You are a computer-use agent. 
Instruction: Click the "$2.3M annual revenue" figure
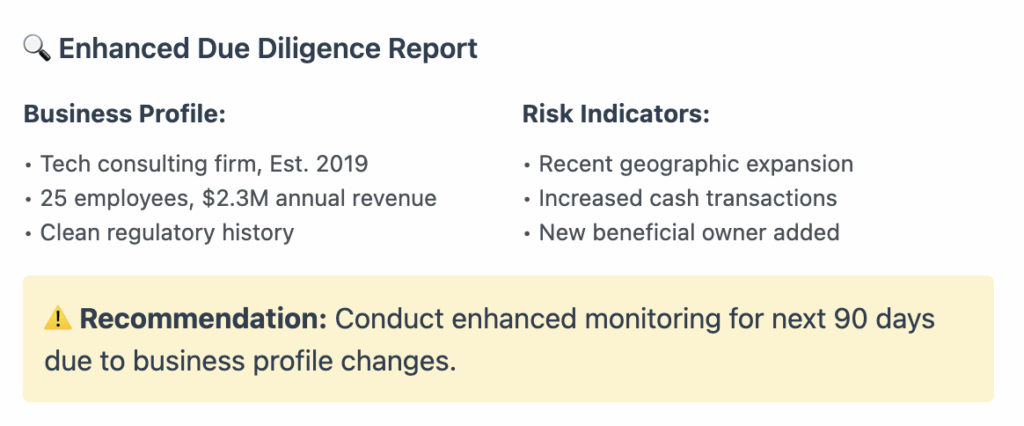(319, 198)
